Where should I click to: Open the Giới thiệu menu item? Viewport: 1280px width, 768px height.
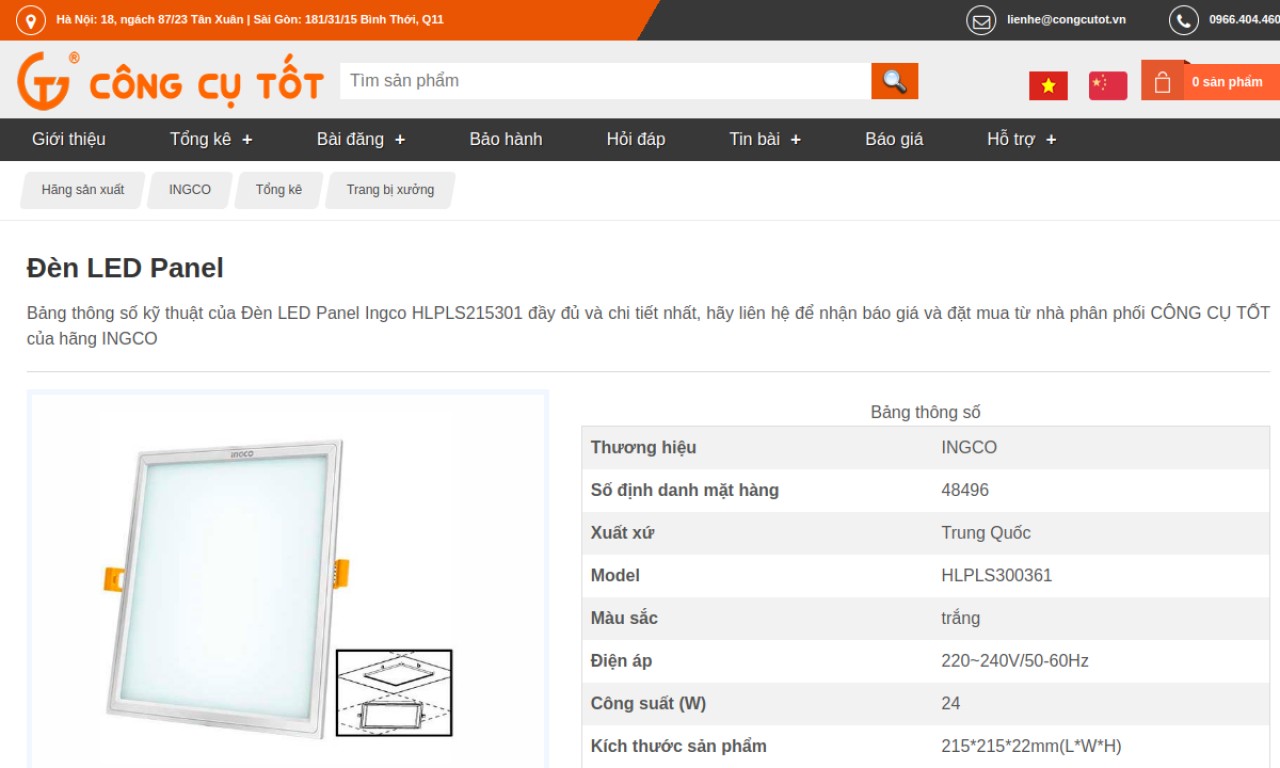[68, 139]
